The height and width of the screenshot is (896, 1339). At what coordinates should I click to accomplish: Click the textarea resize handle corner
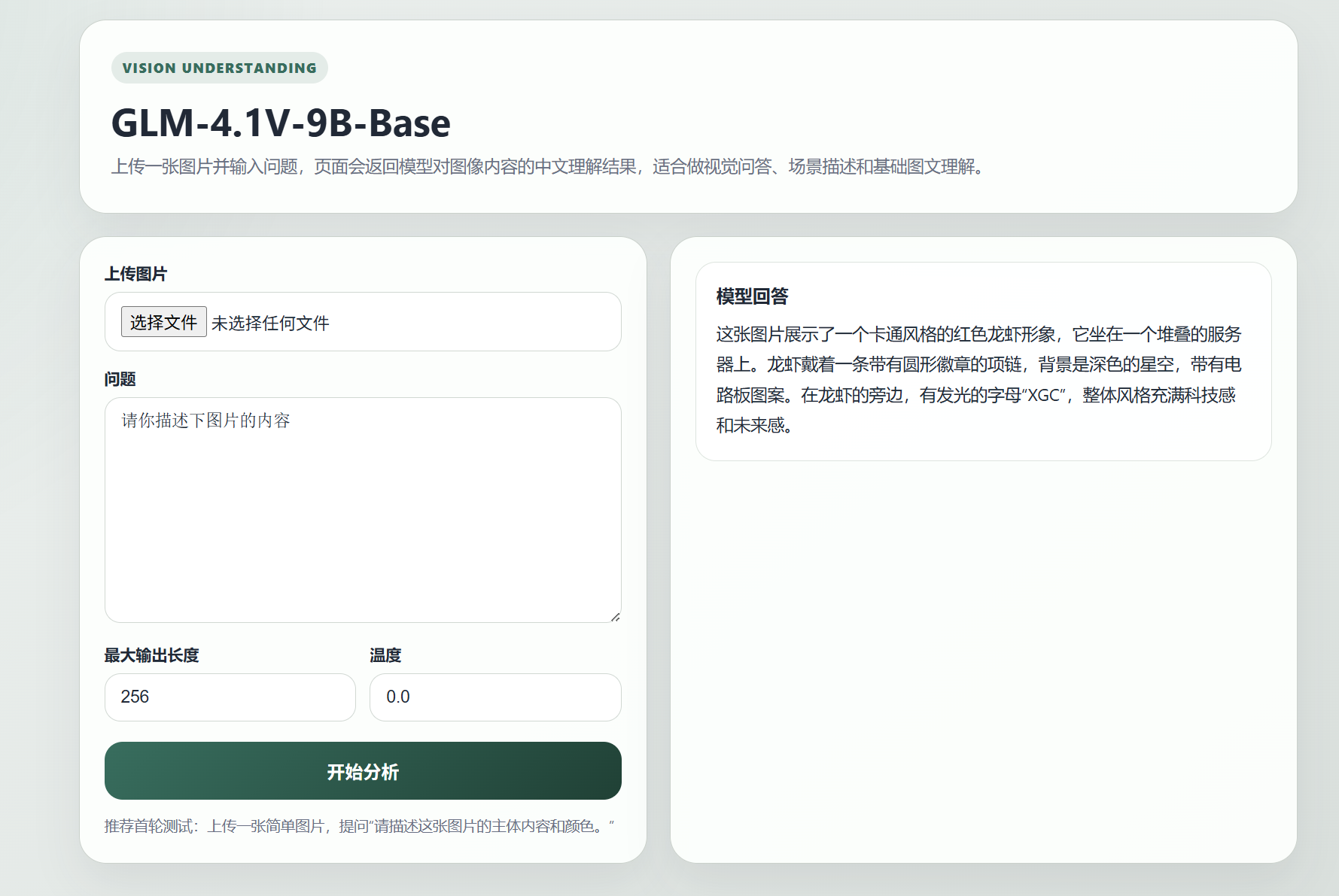(615, 616)
